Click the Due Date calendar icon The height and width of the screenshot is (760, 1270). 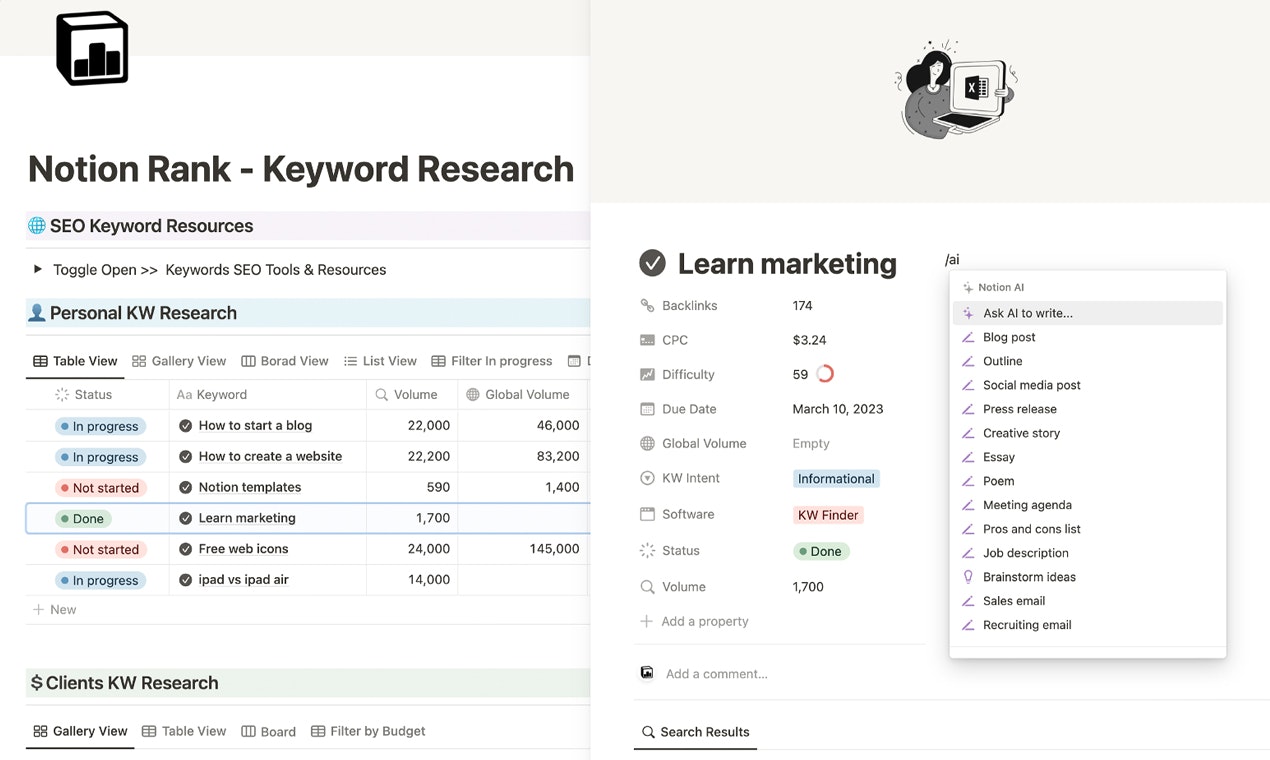647,409
